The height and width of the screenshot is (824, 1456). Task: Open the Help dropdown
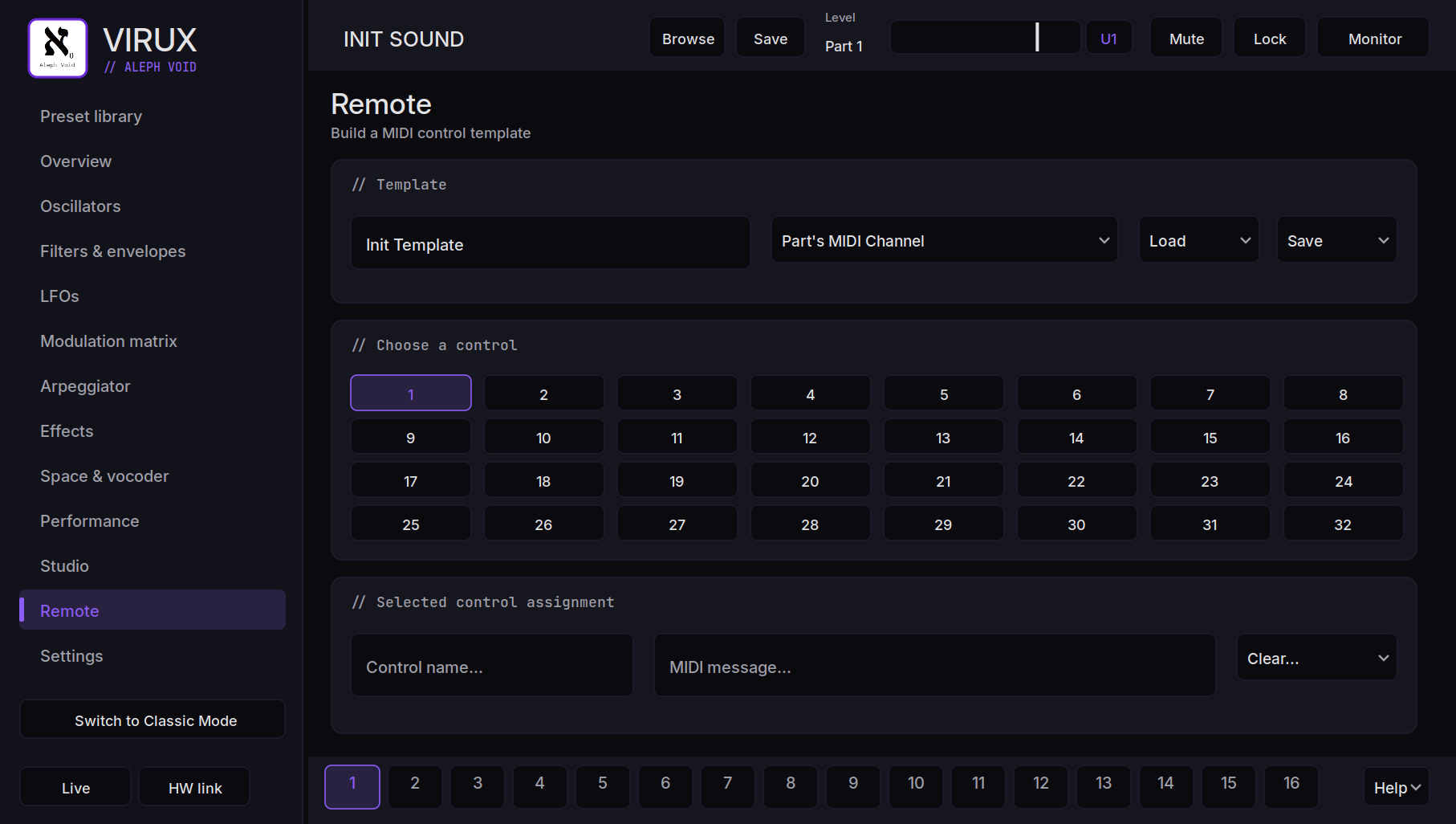pos(1397,787)
